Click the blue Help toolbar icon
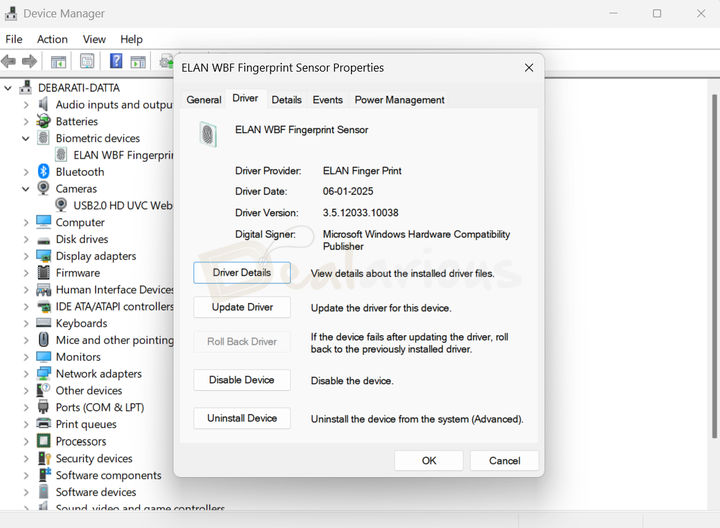This screenshot has width=720, height=528. coord(116,61)
